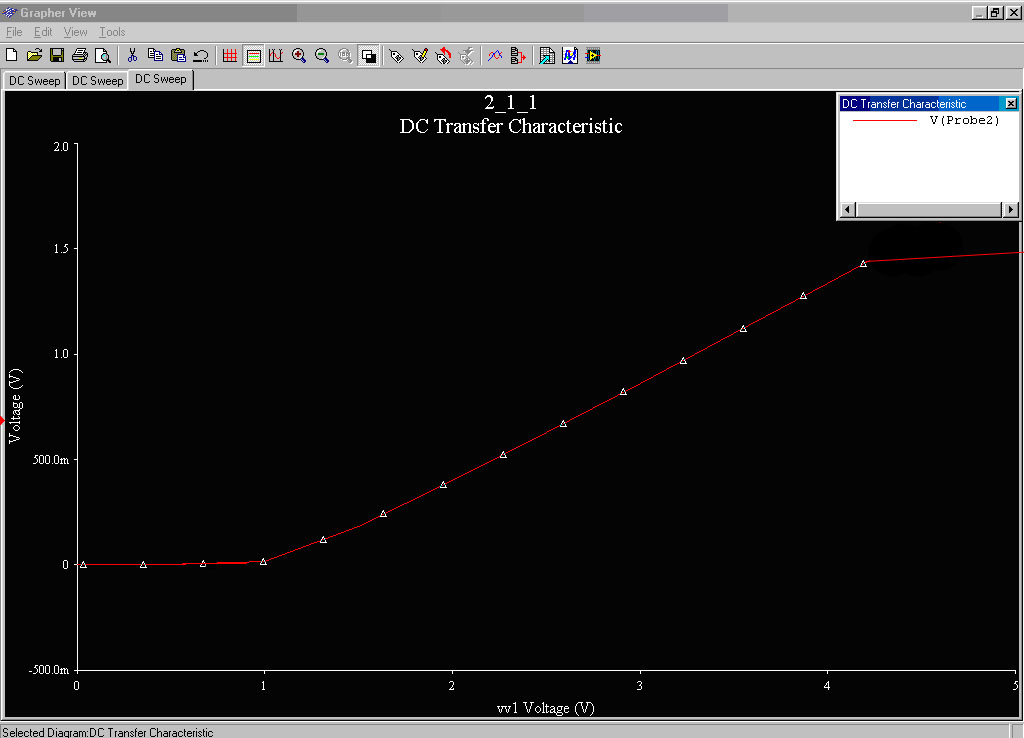Export graph data to LabVIEW
This screenshot has width=1024, height=738.
tap(593, 56)
